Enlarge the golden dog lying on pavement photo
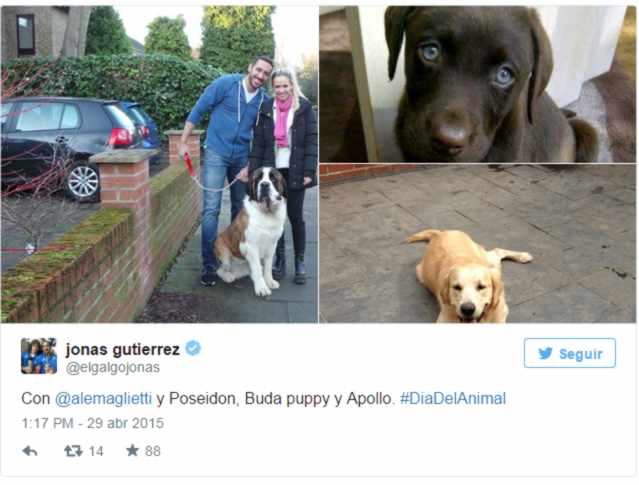This screenshot has width=639, height=485. click(x=477, y=244)
